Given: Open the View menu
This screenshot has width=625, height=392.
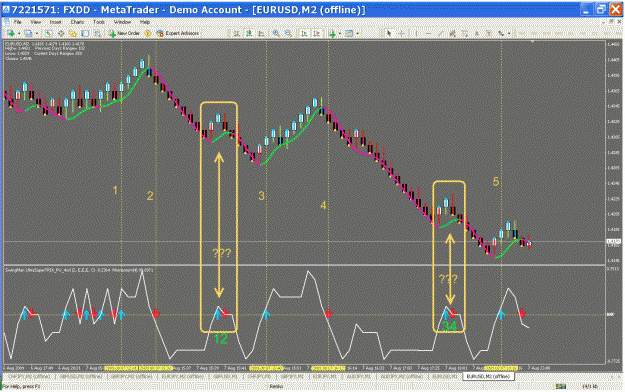Looking at the screenshot, I should coord(35,22).
